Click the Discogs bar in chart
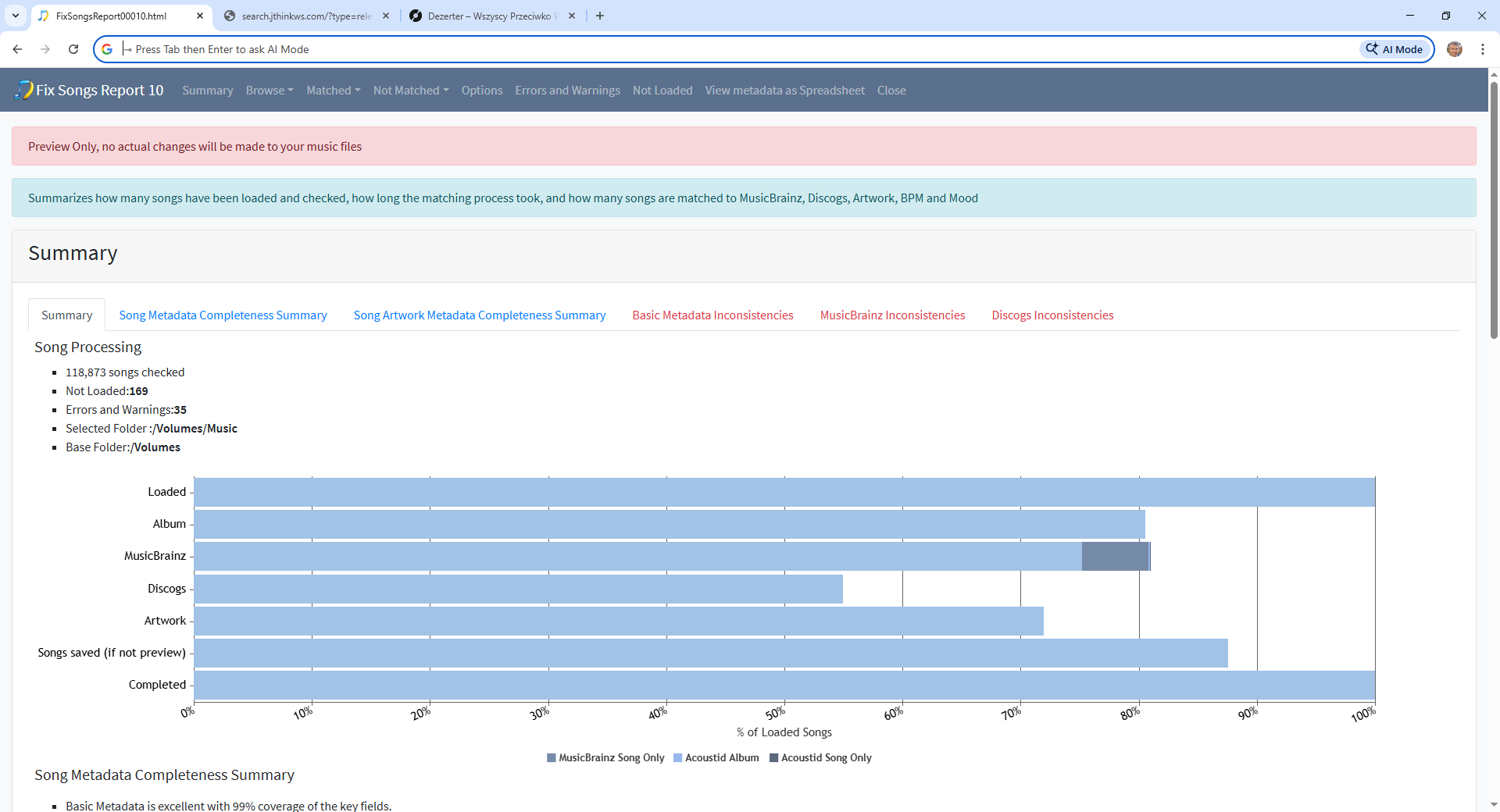Viewport: 1500px width, 812px height. click(x=518, y=589)
